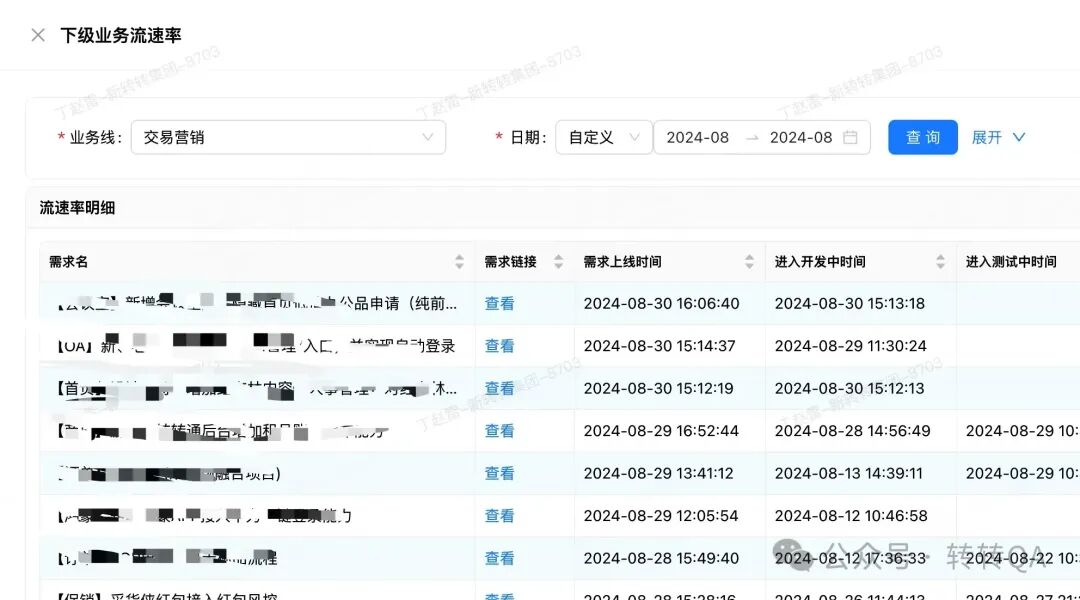Open 查看 link for 2024-08-29 13:41:12 row
The width and height of the screenshot is (1080, 600).
pyautogui.click(x=499, y=473)
